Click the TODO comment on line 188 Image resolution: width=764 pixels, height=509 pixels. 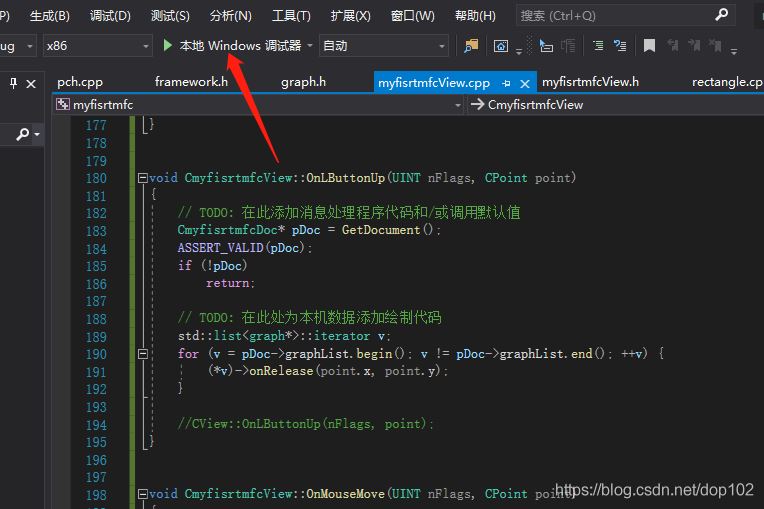point(309,318)
